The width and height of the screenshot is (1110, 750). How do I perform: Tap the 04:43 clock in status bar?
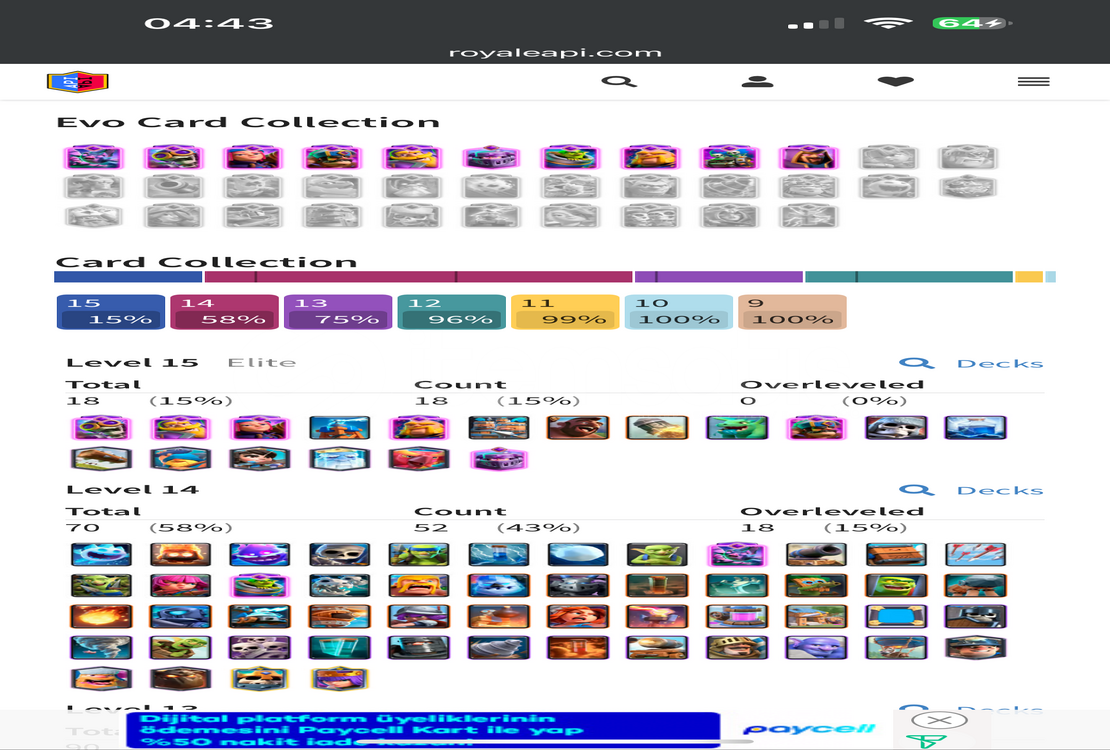209,23
